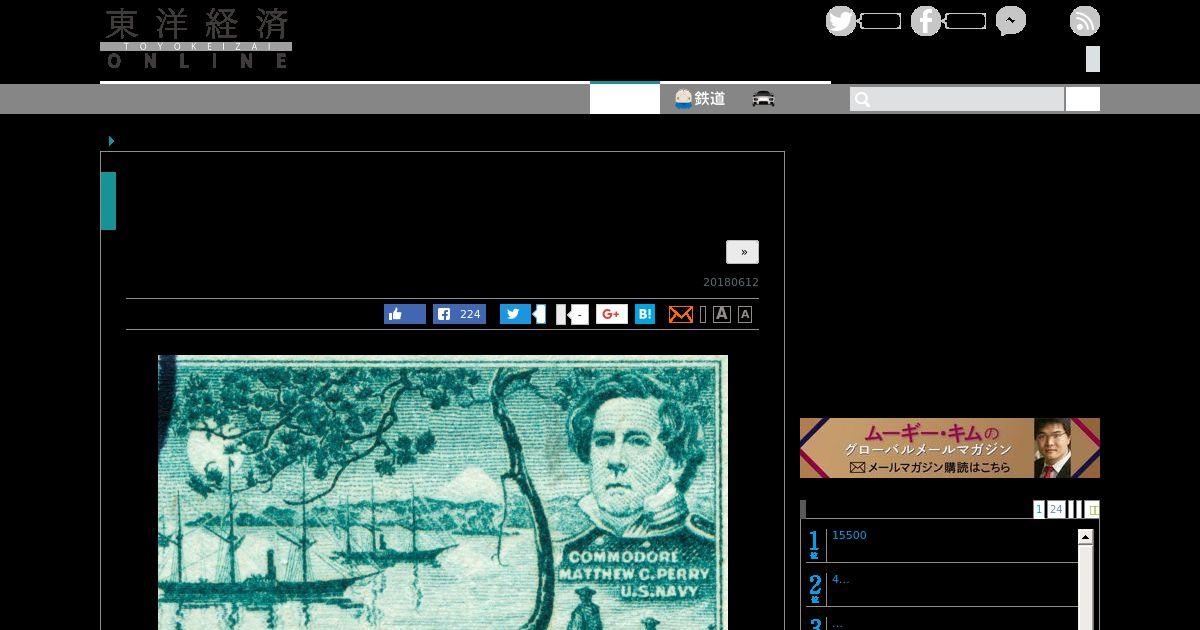Bookmark with the Hatena B! button

pos(645,314)
